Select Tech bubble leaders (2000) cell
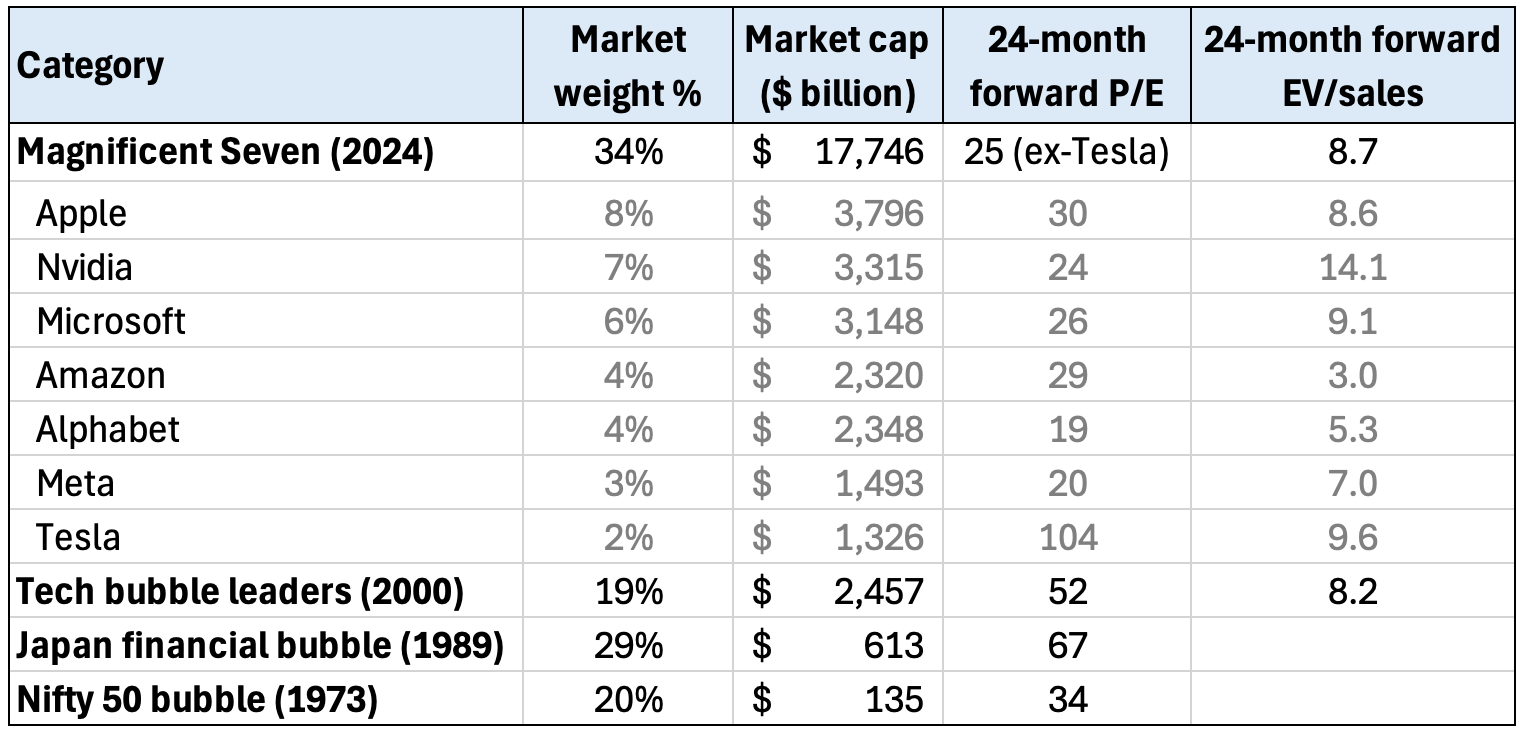 point(240,592)
